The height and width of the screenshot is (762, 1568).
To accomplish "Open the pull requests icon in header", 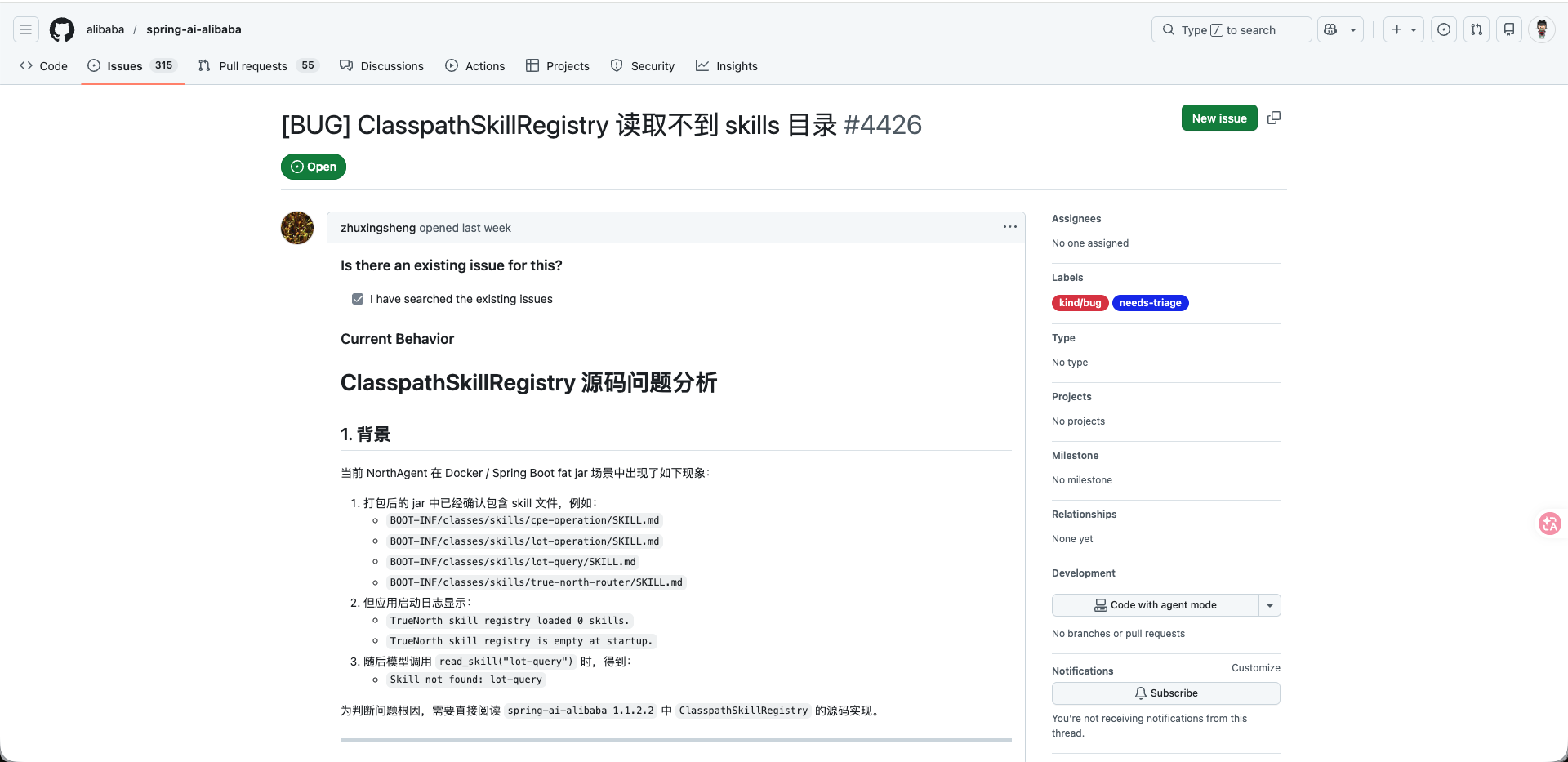I will [1477, 30].
